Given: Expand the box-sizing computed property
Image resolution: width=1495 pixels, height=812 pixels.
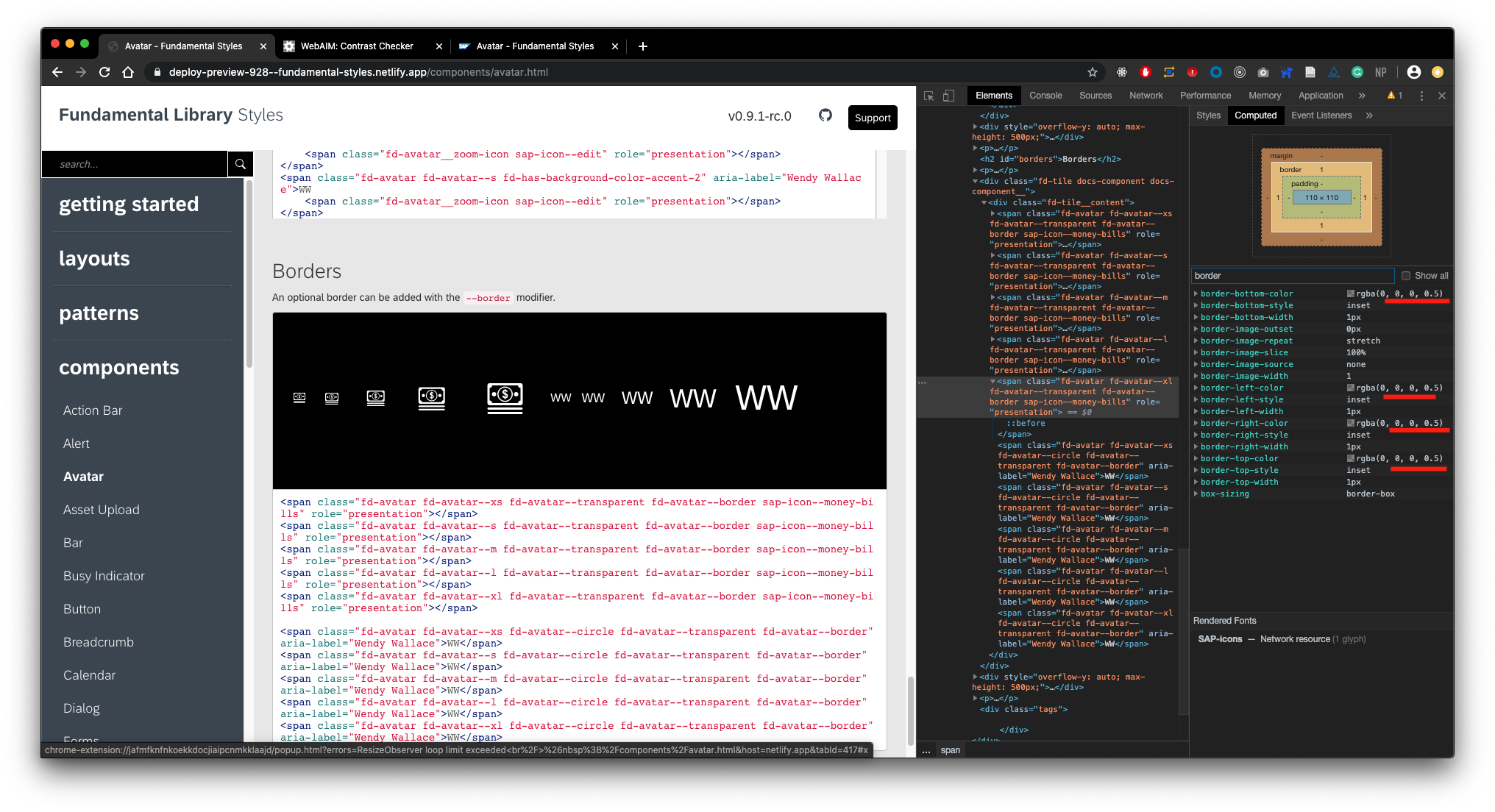Looking at the screenshot, I should click(x=1196, y=494).
